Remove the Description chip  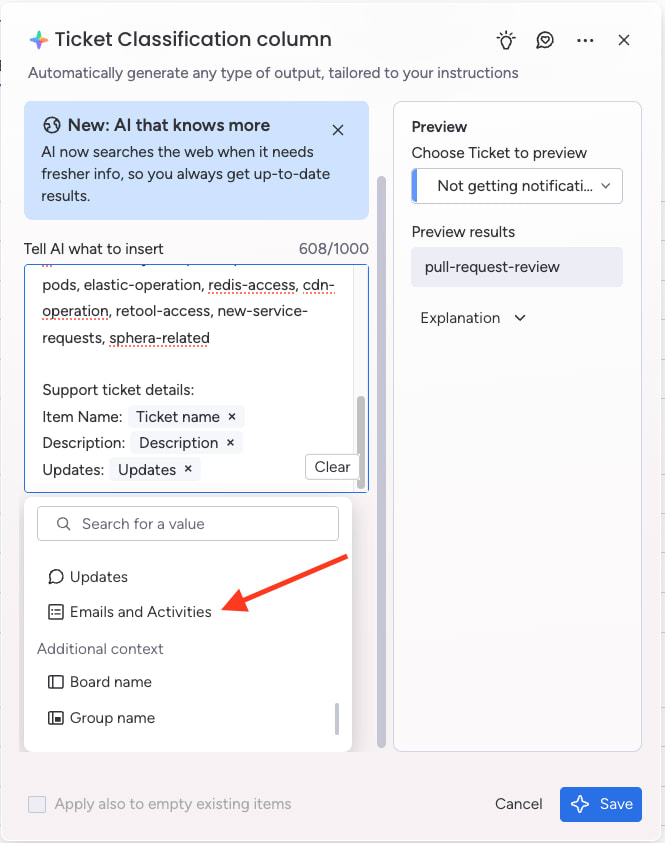tap(230, 442)
